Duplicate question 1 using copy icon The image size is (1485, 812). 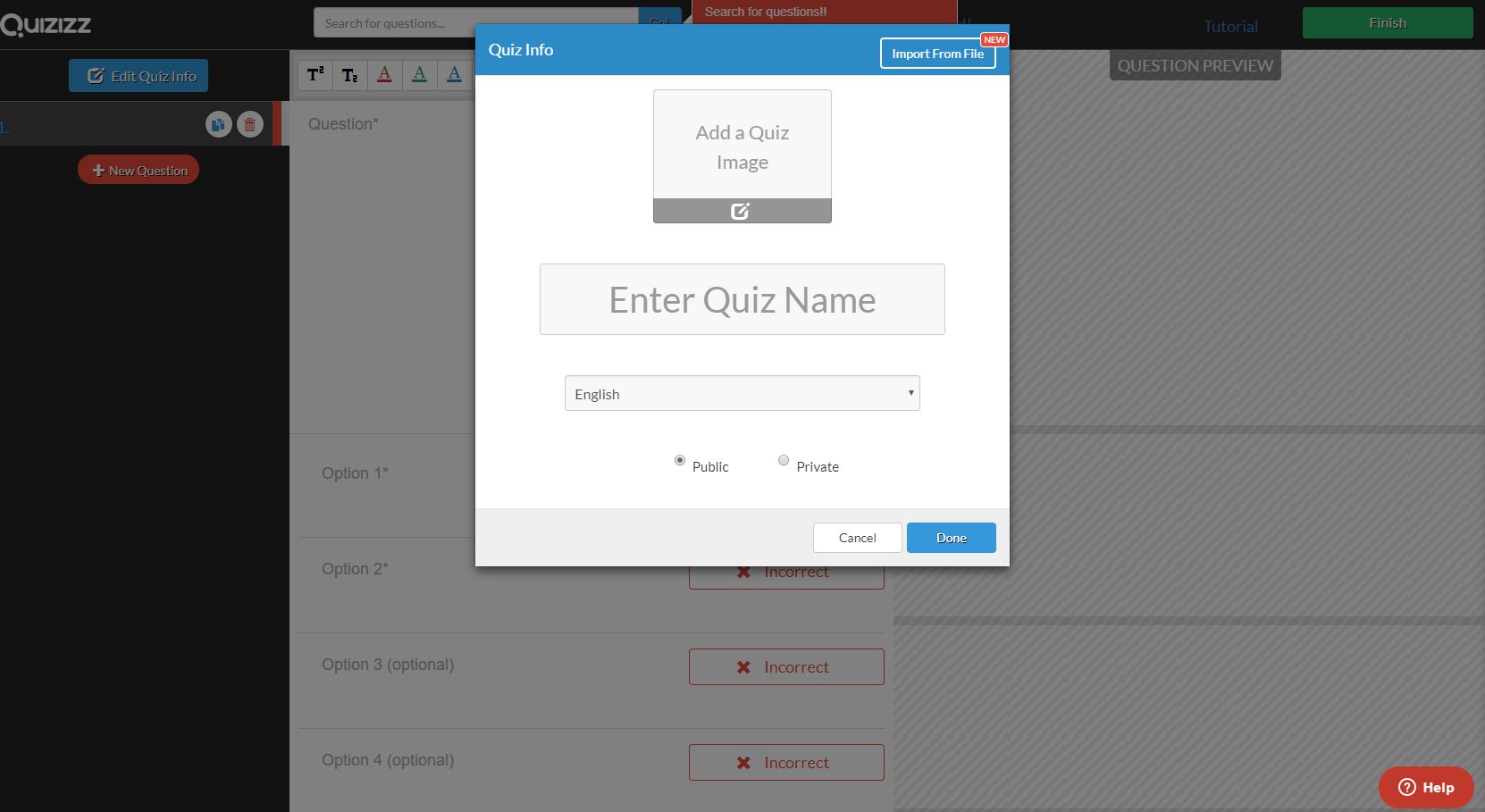pyautogui.click(x=218, y=125)
